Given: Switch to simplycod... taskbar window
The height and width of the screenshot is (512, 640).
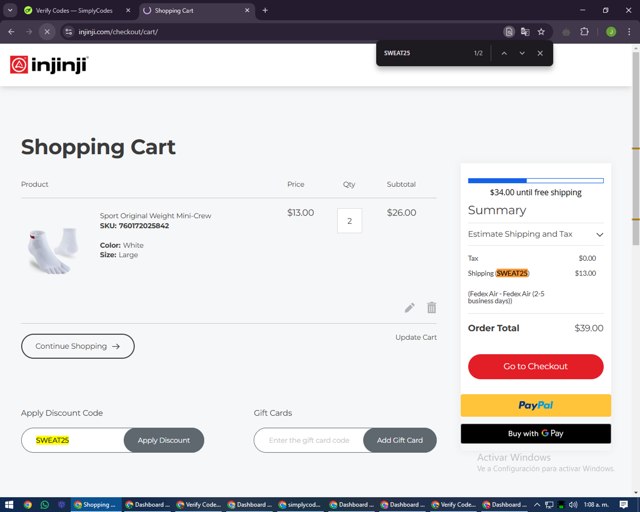Looking at the screenshot, I should coord(301,505).
